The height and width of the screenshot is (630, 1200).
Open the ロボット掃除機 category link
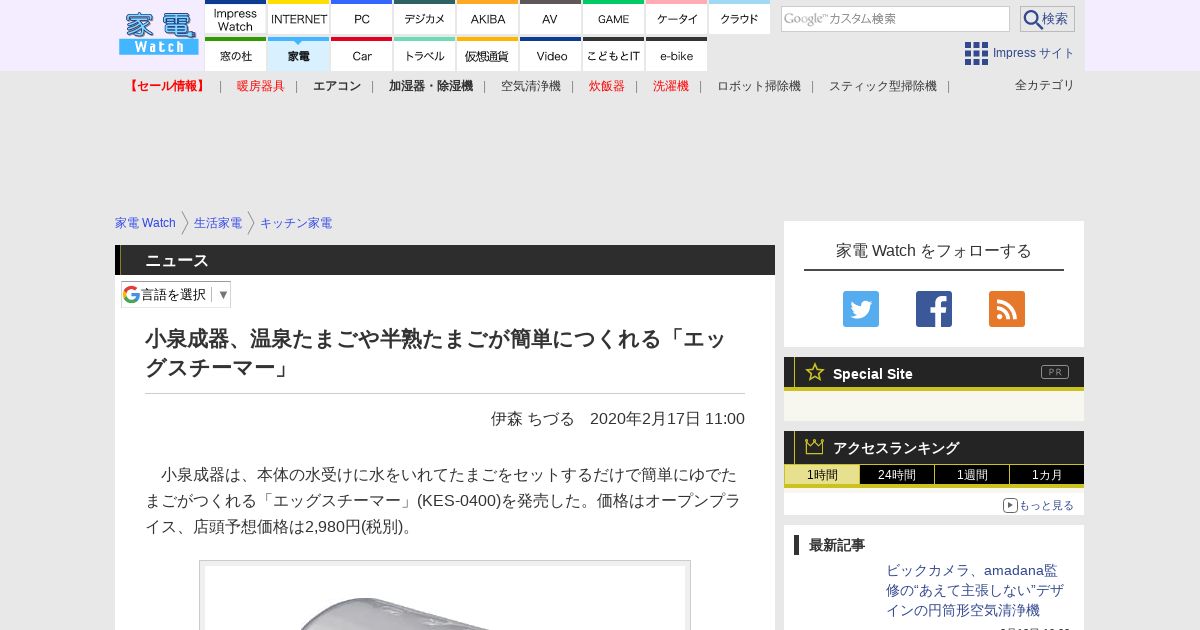pyautogui.click(x=759, y=86)
